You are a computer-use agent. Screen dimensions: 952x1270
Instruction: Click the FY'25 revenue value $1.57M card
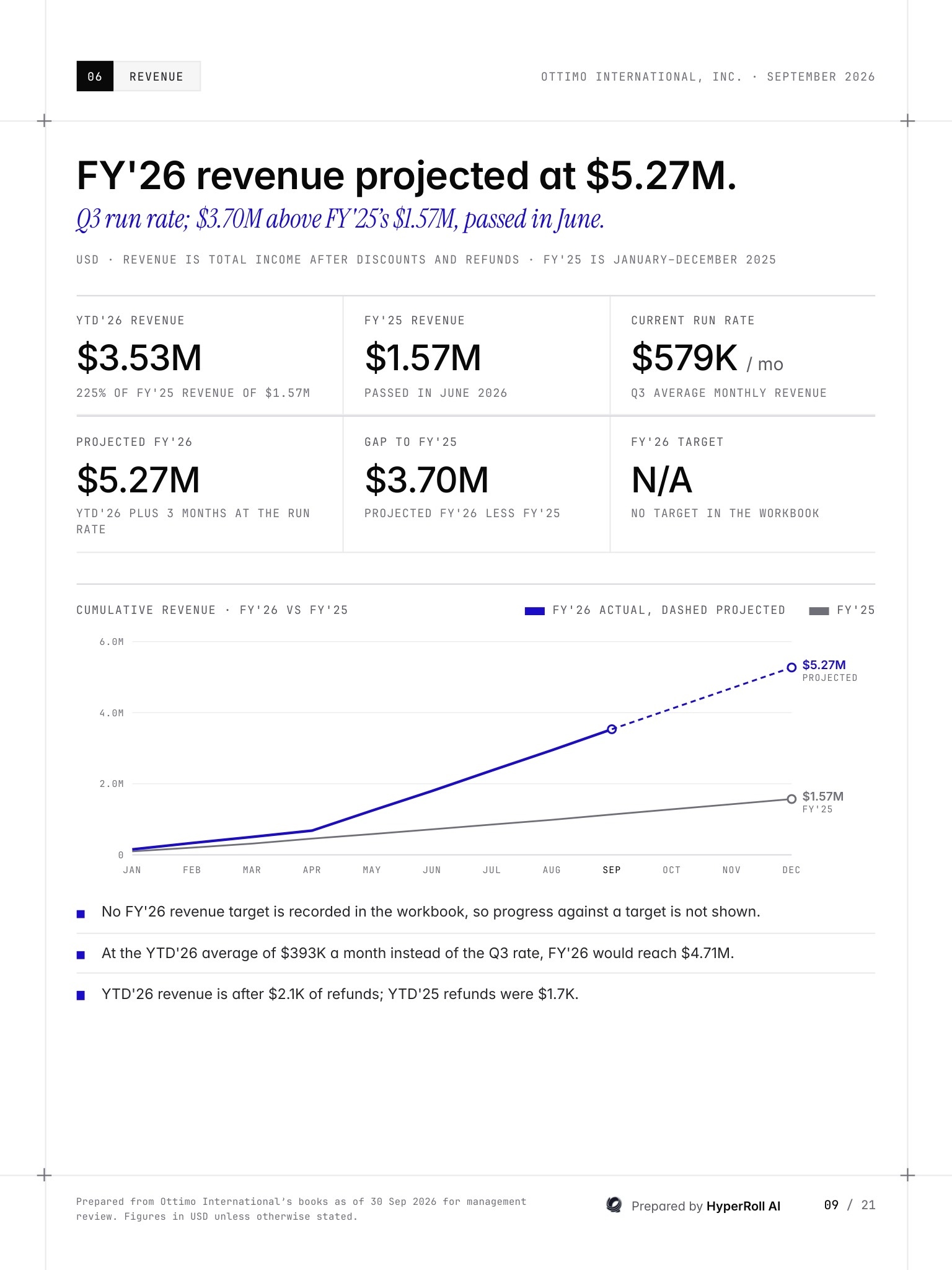423,358
